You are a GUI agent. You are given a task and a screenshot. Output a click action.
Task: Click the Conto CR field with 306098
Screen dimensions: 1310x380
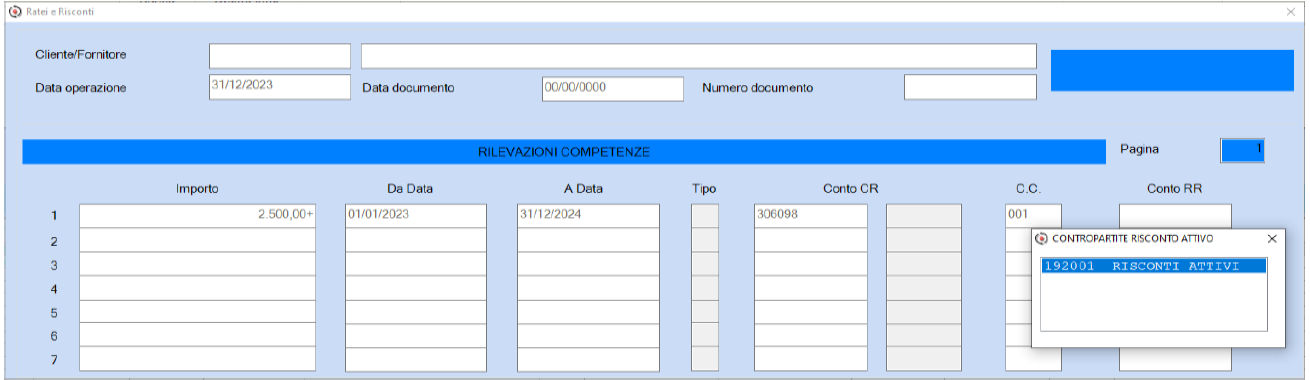pyautogui.click(x=811, y=216)
